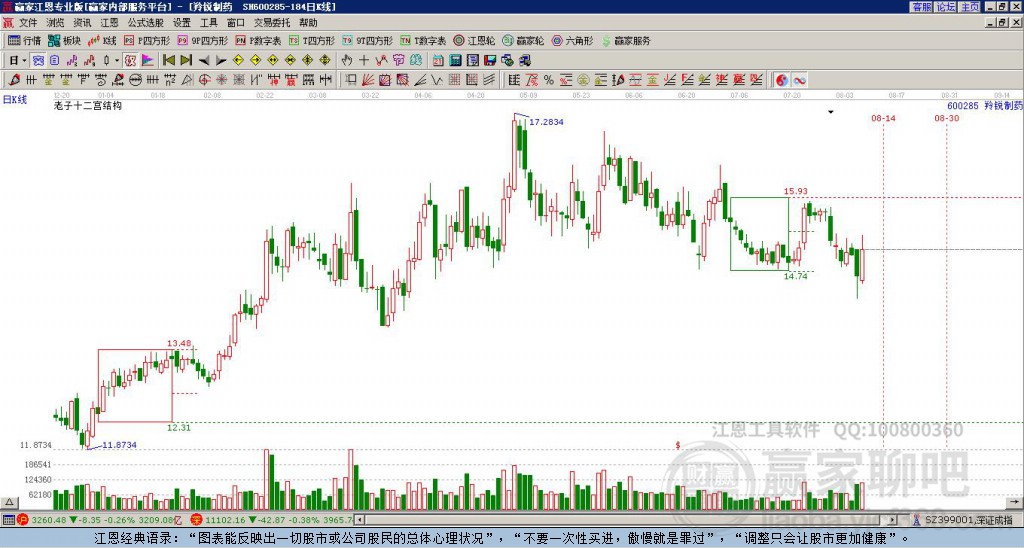Jump to last bar icon
This screenshot has height=548, width=1024.
point(186,61)
